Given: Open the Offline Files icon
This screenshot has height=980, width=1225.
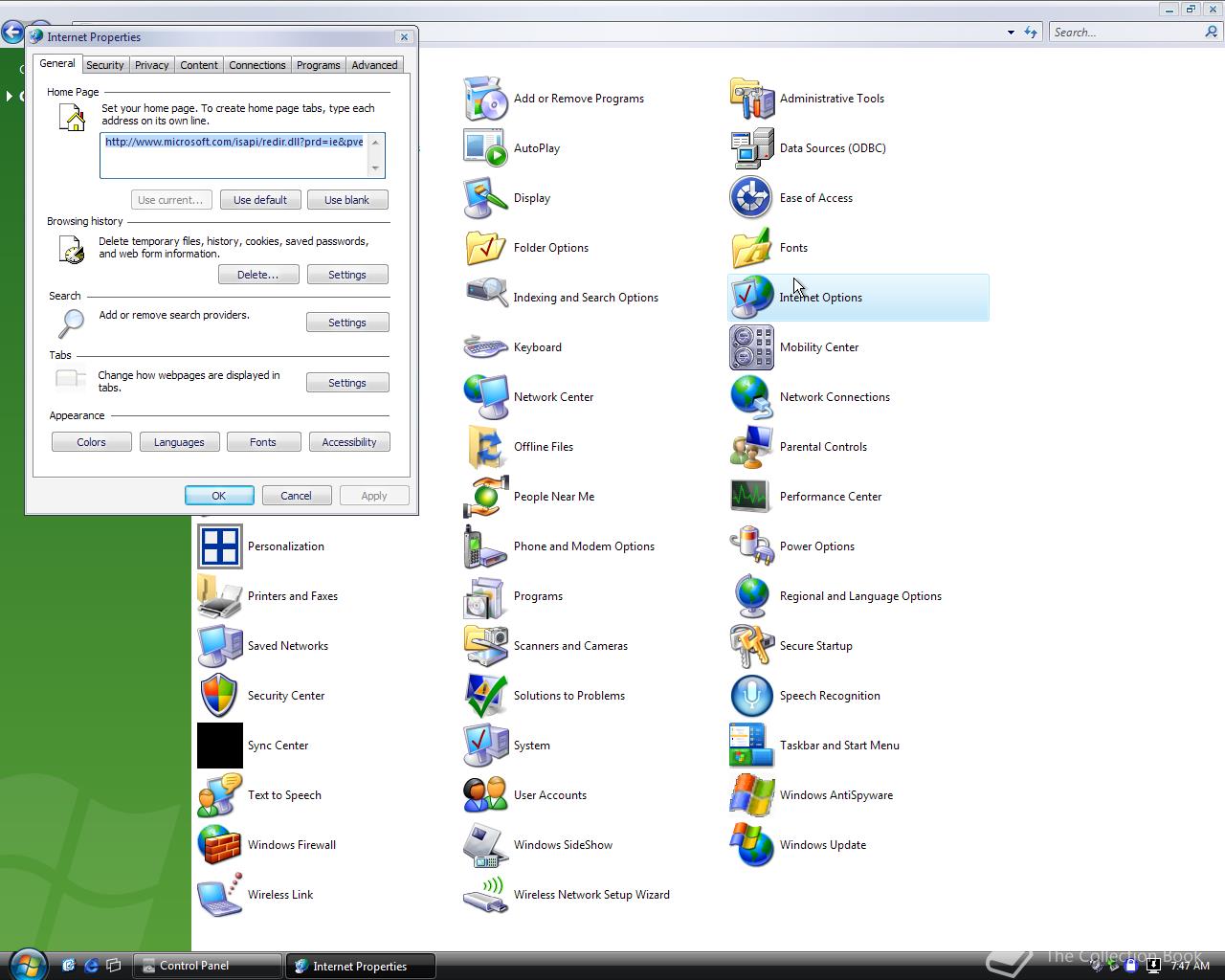Looking at the screenshot, I should (485, 447).
